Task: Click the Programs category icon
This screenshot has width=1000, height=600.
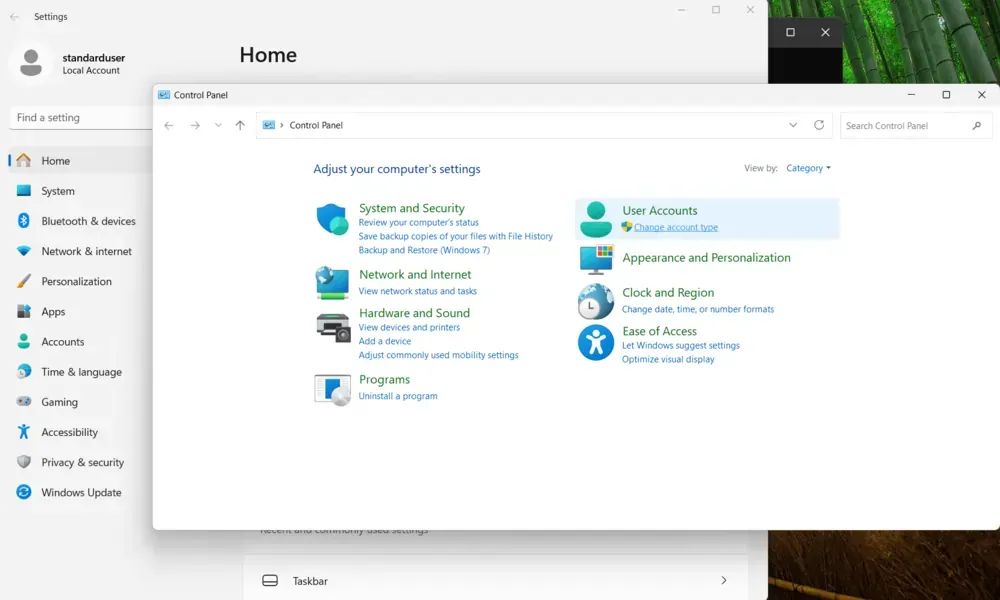Action: tap(332, 390)
